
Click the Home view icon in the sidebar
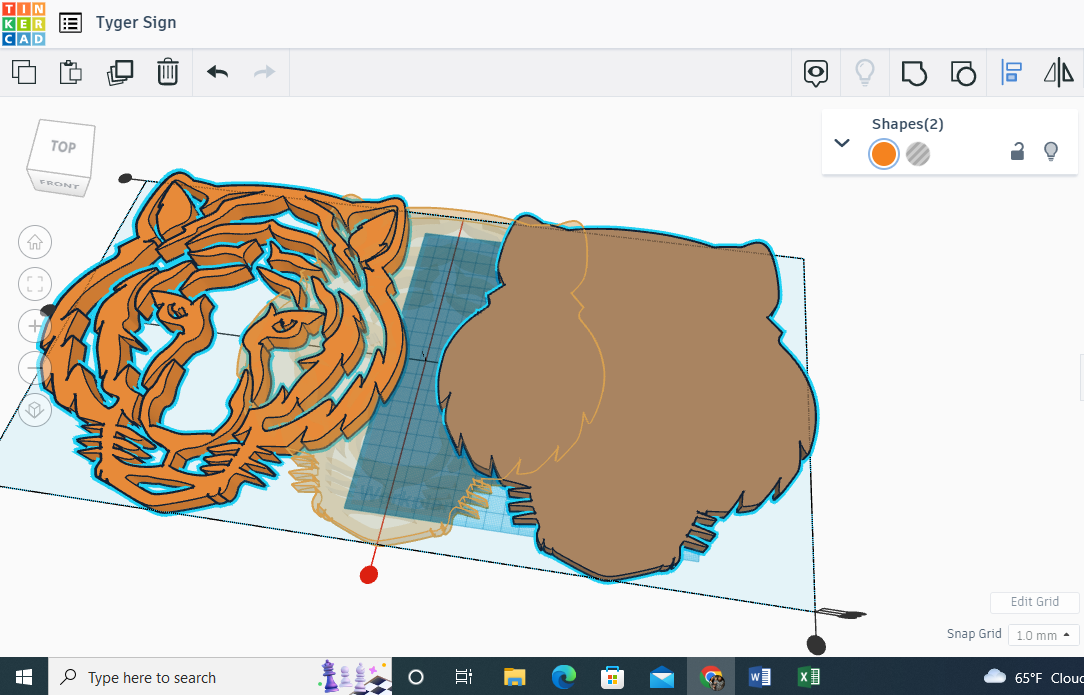[x=35, y=242]
